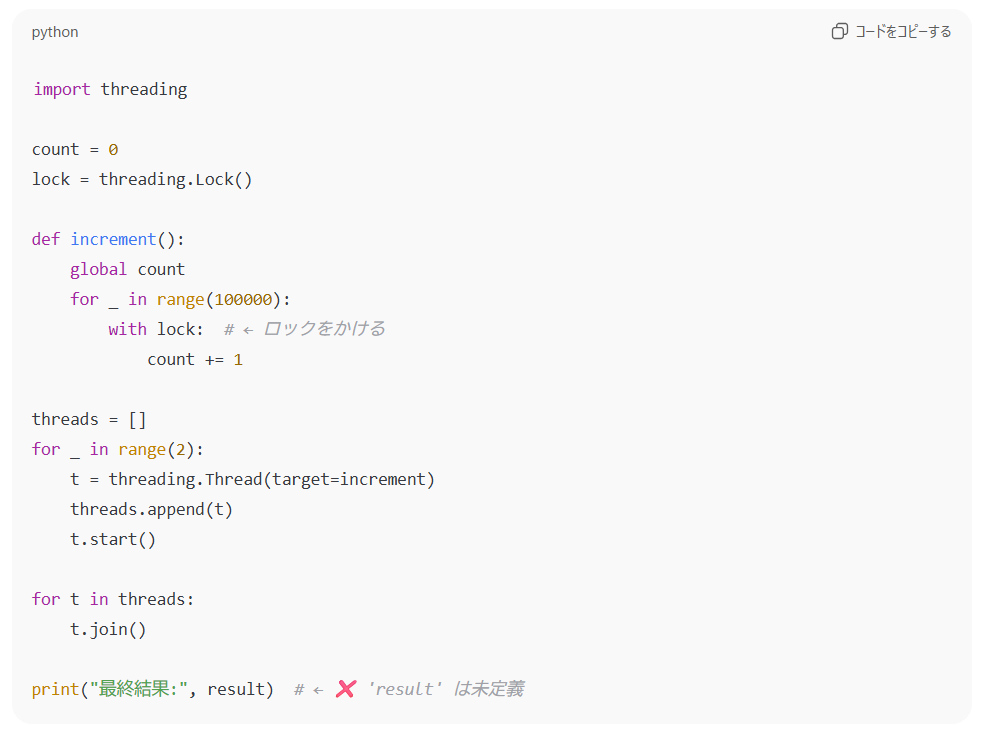Click the def increment() function name

tap(113, 239)
